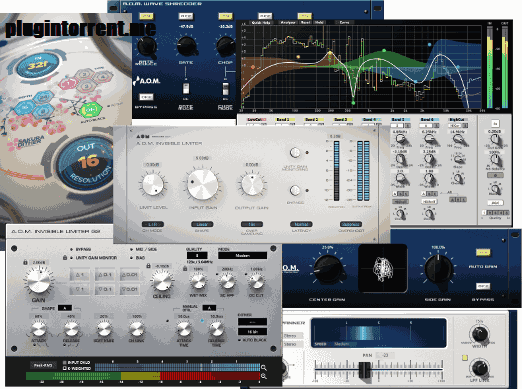Check the INPUT CHILD checkbox in the G2 meter
Viewport: 522px width, 389px height.
pos(65,362)
